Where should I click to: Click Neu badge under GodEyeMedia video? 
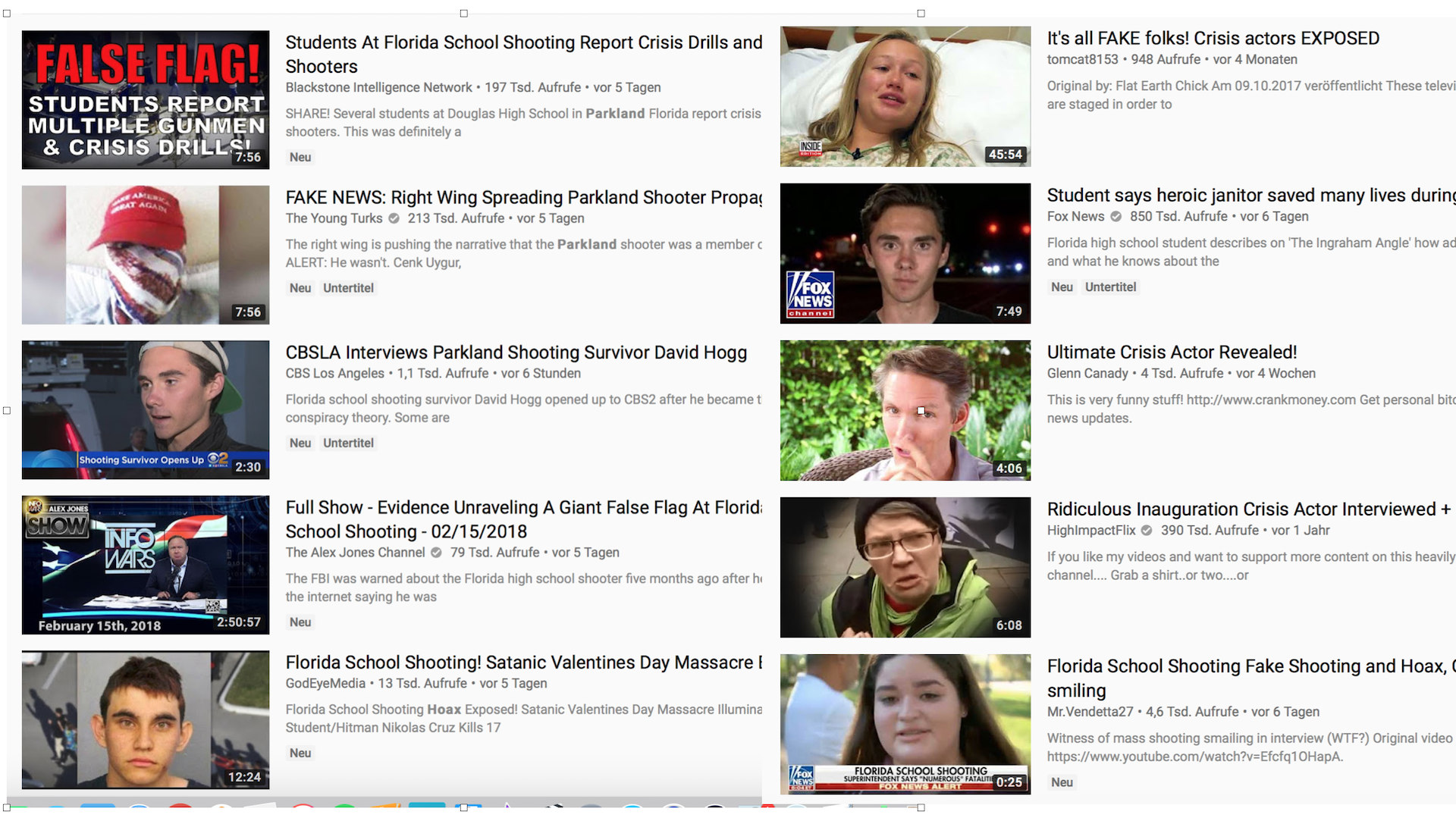click(x=300, y=754)
